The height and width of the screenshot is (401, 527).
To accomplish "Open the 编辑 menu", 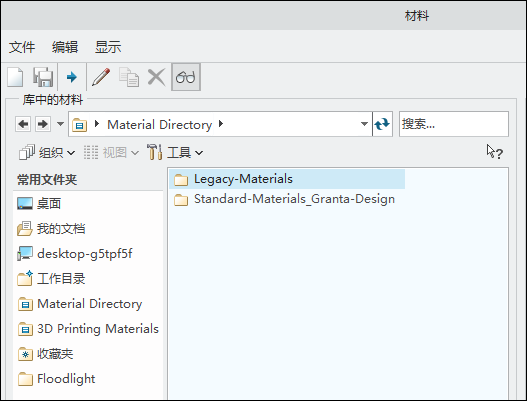I will pyautogui.click(x=65, y=47).
